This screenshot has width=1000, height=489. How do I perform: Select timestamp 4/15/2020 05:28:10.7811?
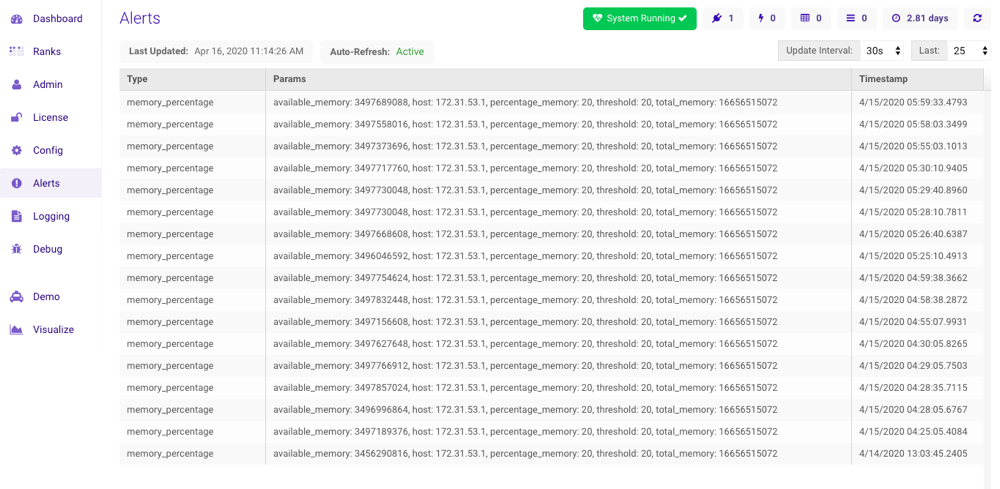pyautogui.click(x=913, y=212)
